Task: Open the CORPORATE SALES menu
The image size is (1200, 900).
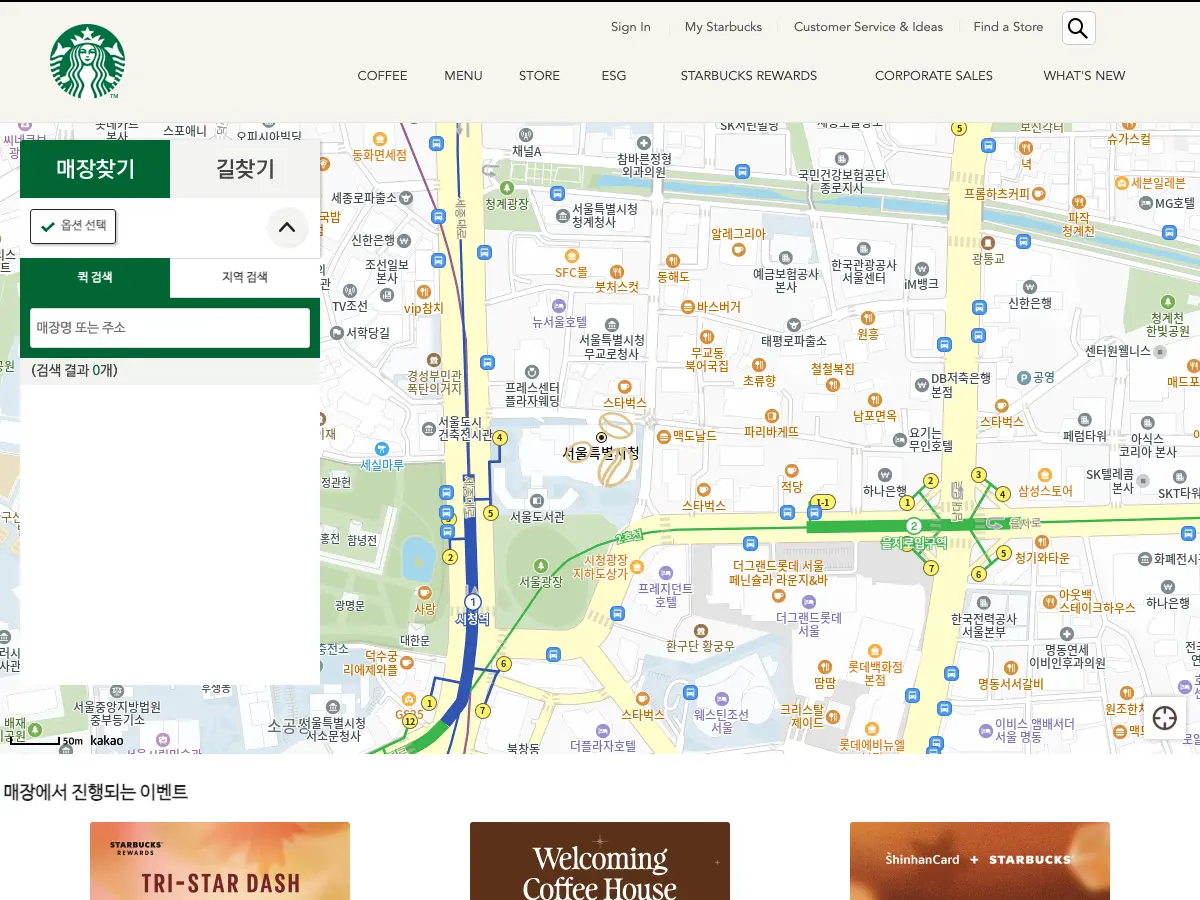Action: [934, 76]
